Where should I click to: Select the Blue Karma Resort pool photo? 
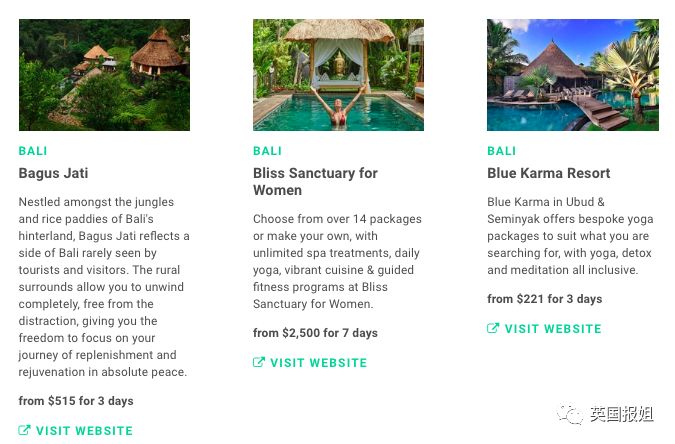pos(573,75)
